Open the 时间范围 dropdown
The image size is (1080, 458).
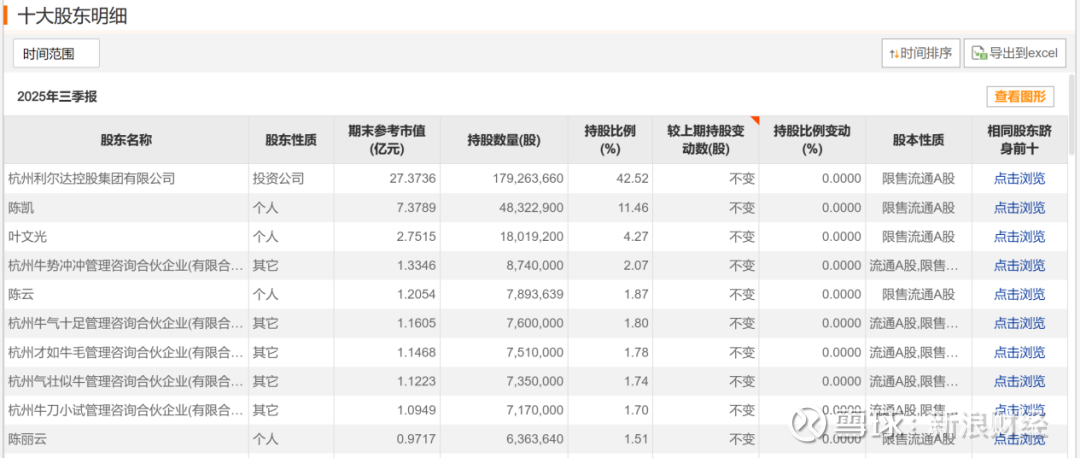56,54
